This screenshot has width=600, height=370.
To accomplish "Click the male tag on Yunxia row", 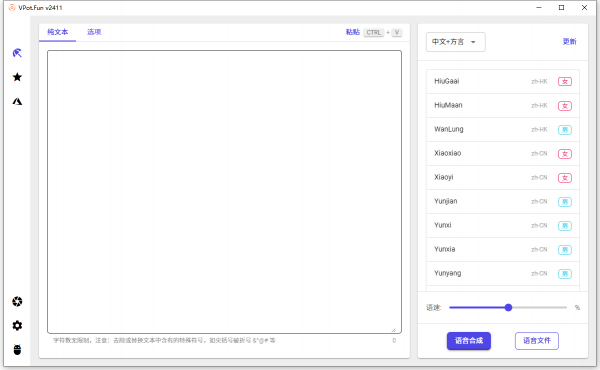I will (x=565, y=250).
